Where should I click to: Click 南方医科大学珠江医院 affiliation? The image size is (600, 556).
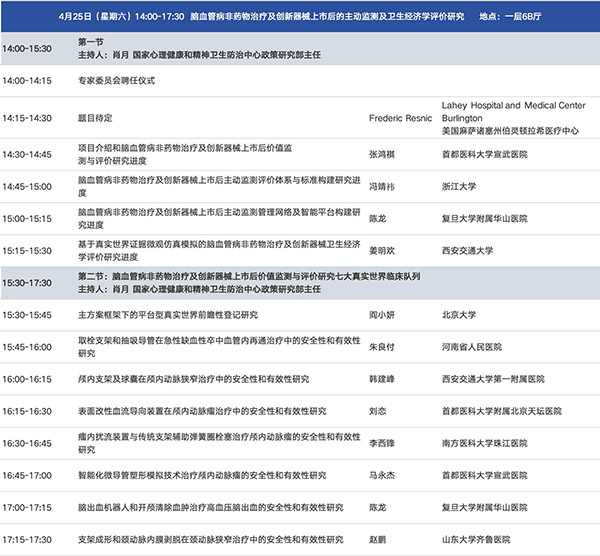coord(487,443)
